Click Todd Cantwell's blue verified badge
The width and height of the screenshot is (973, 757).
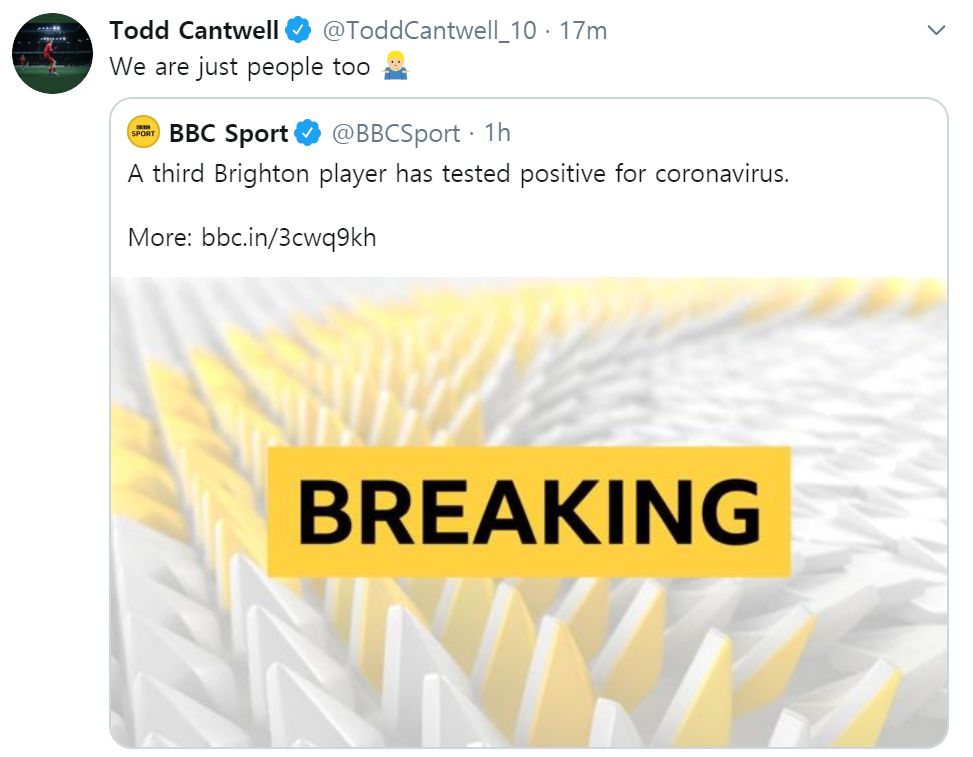tap(298, 31)
